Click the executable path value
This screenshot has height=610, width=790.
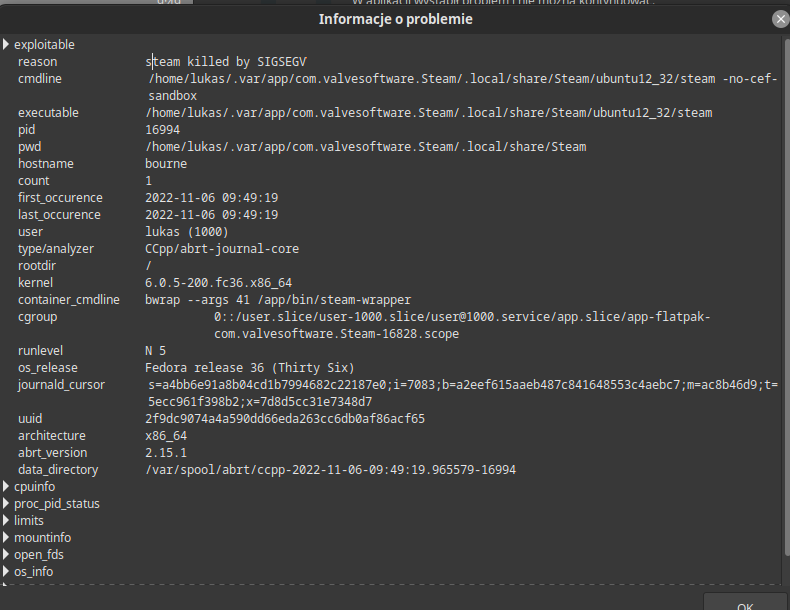(x=429, y=113)
